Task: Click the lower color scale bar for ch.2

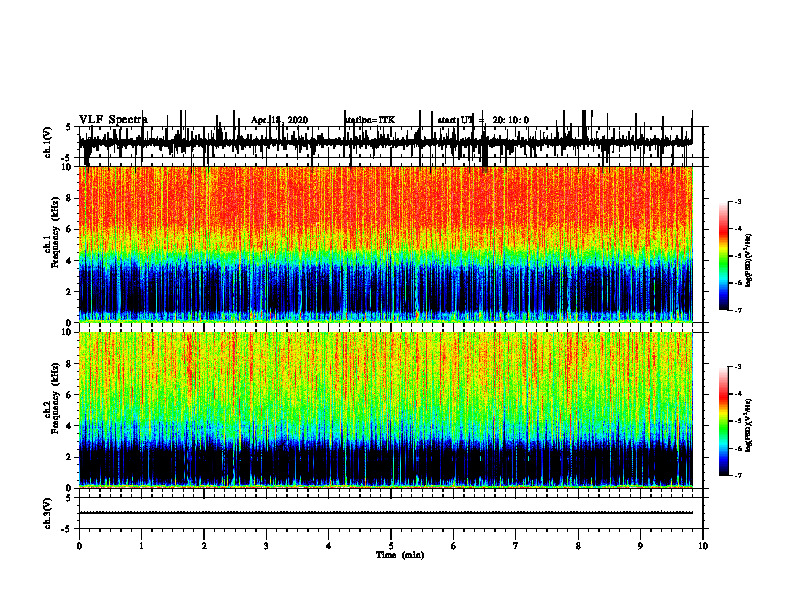Action: [x=724, y=421]
